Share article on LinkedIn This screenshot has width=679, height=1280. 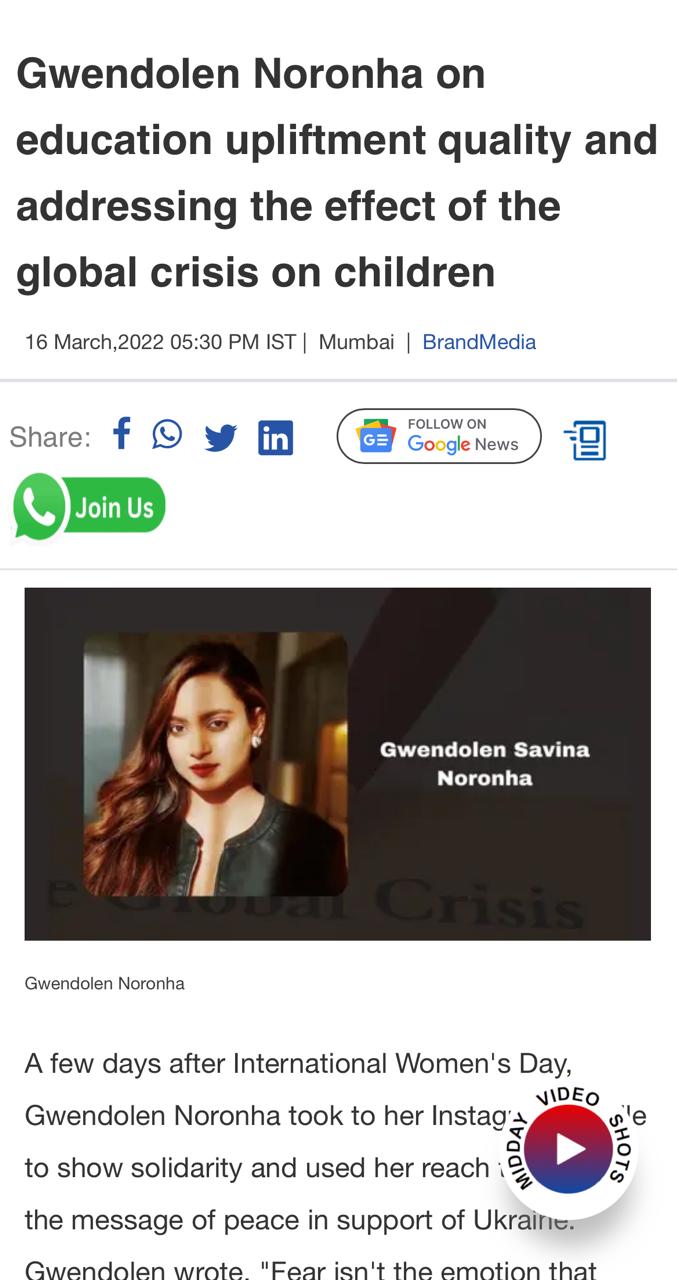pyautogui.click(x=275, y=438)
